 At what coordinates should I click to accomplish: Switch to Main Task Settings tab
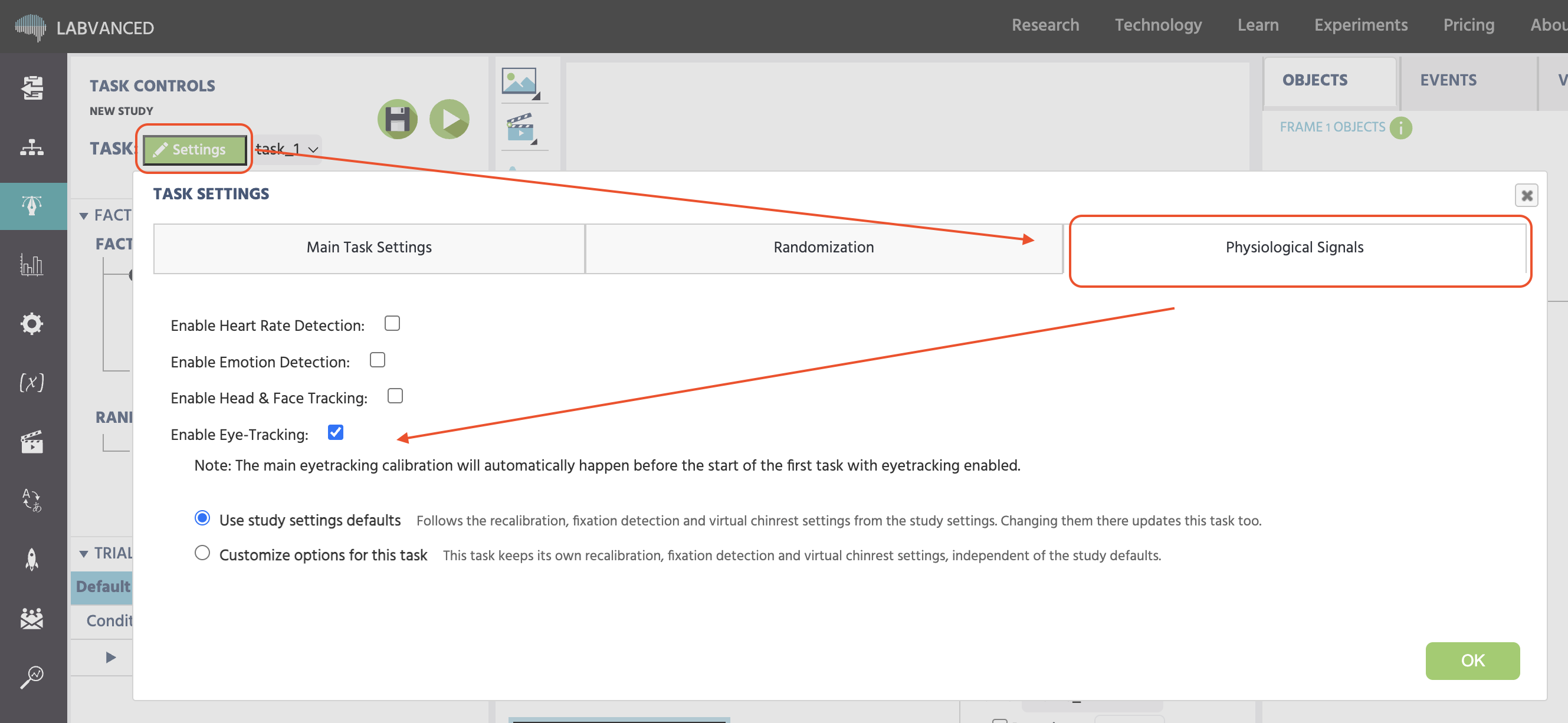(369, 248)
